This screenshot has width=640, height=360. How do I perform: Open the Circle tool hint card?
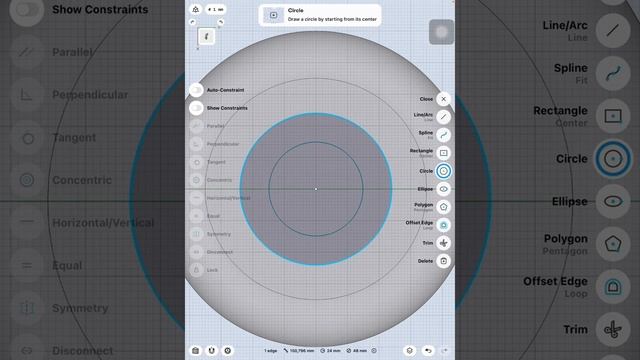point(320,15)
